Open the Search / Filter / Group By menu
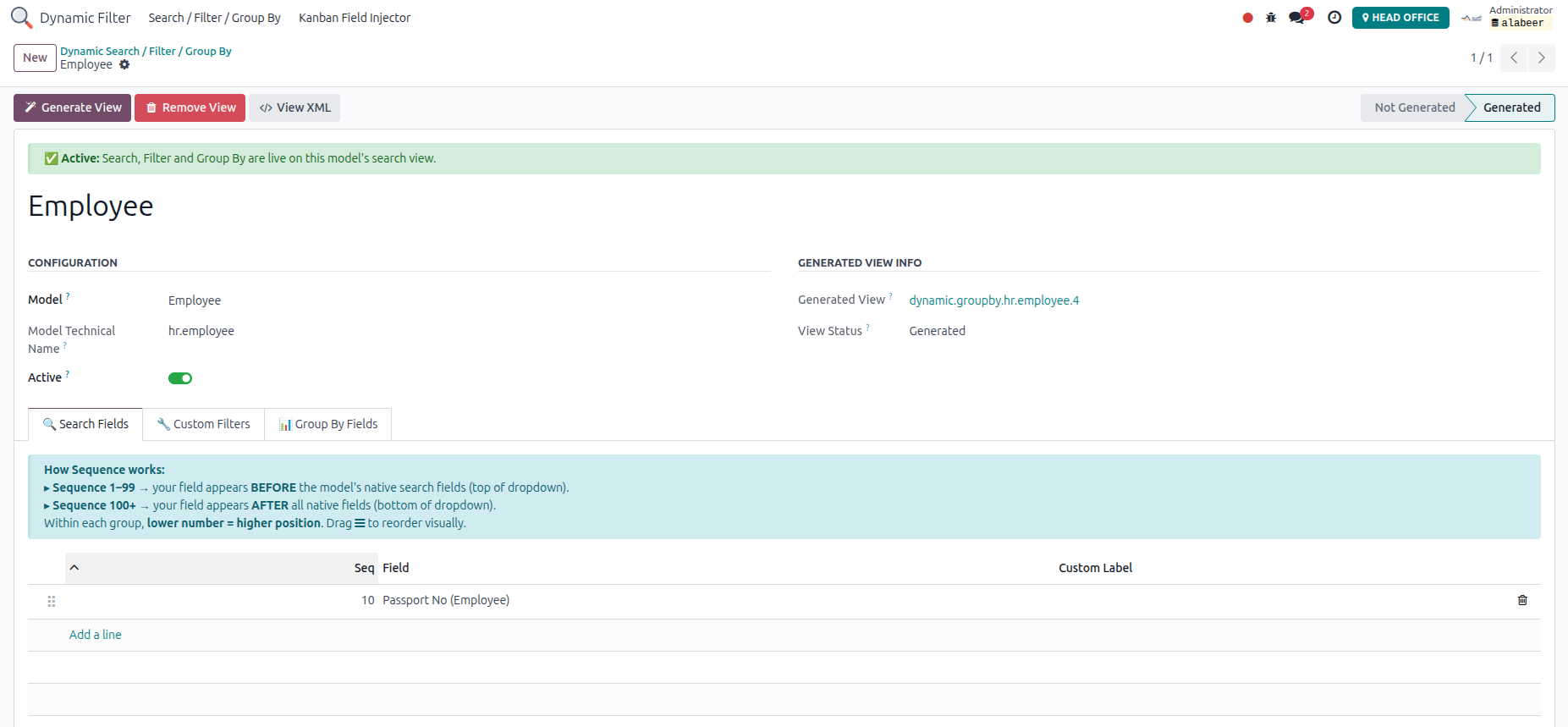Viewport: 1568px width, 727px height. pos(214,18)
